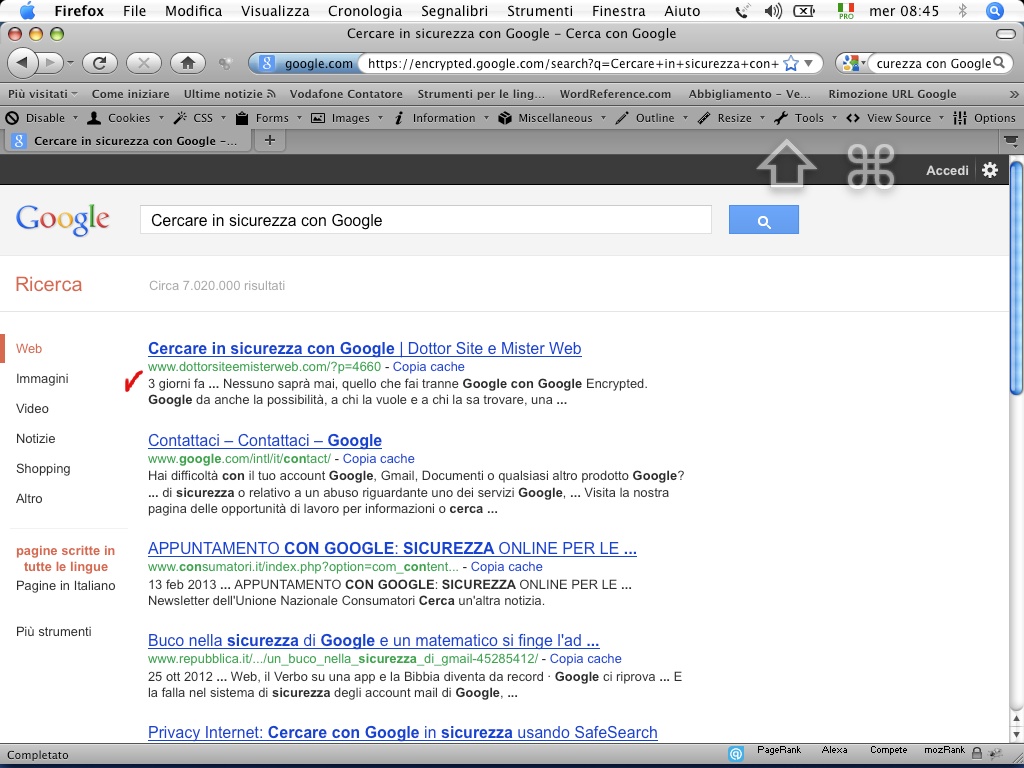Viewport: 1024px width, 768px height.
Task: Open the search engine chooser dropdown
Action: click(x=854, y=63)
